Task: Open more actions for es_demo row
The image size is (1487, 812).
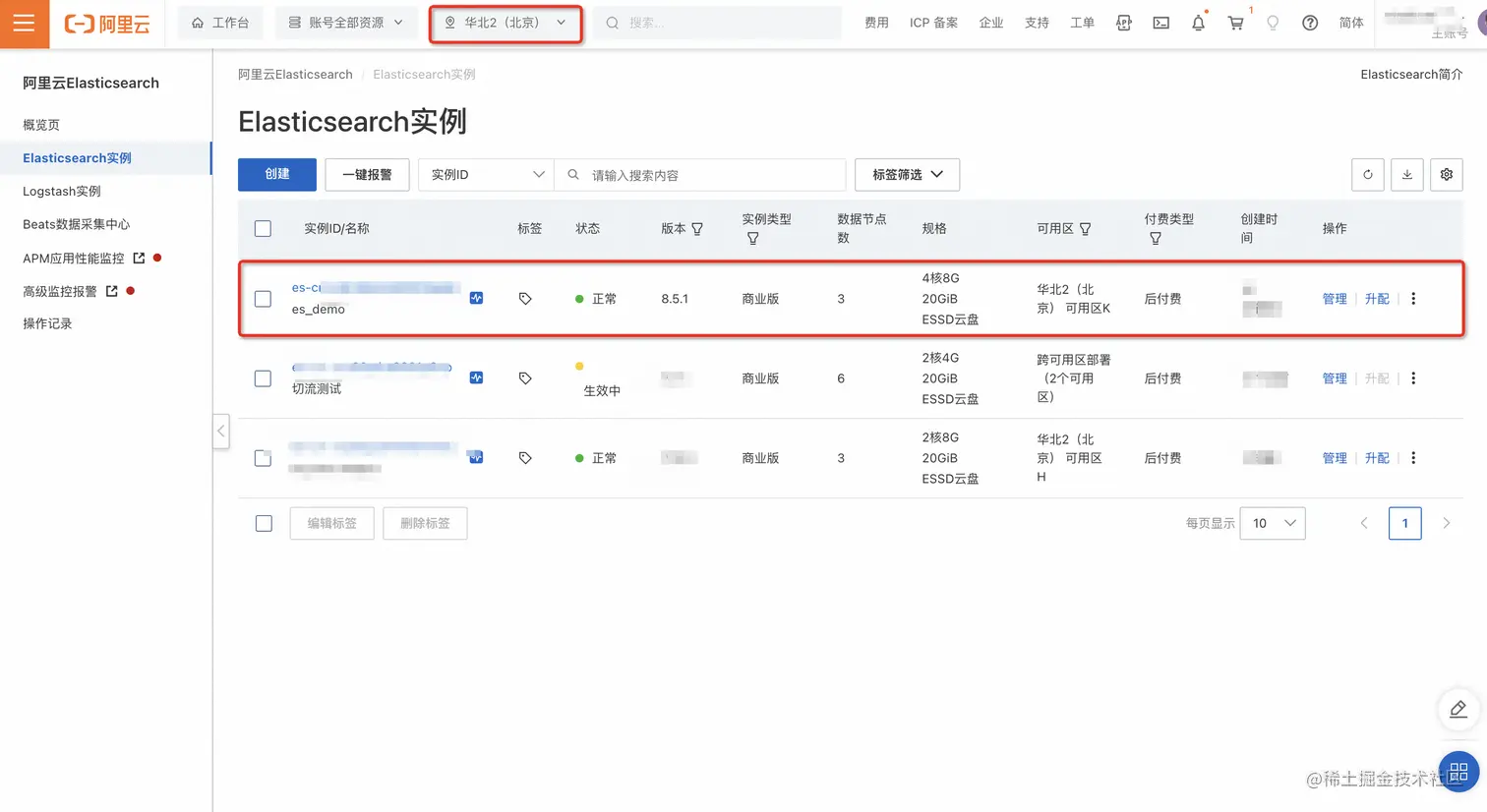Action: (x=1413, y=299)
